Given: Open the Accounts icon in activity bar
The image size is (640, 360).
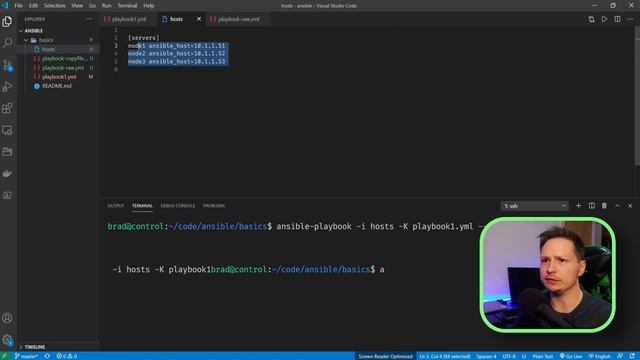Looking at the screenshot, I should (x=7, y=318).
